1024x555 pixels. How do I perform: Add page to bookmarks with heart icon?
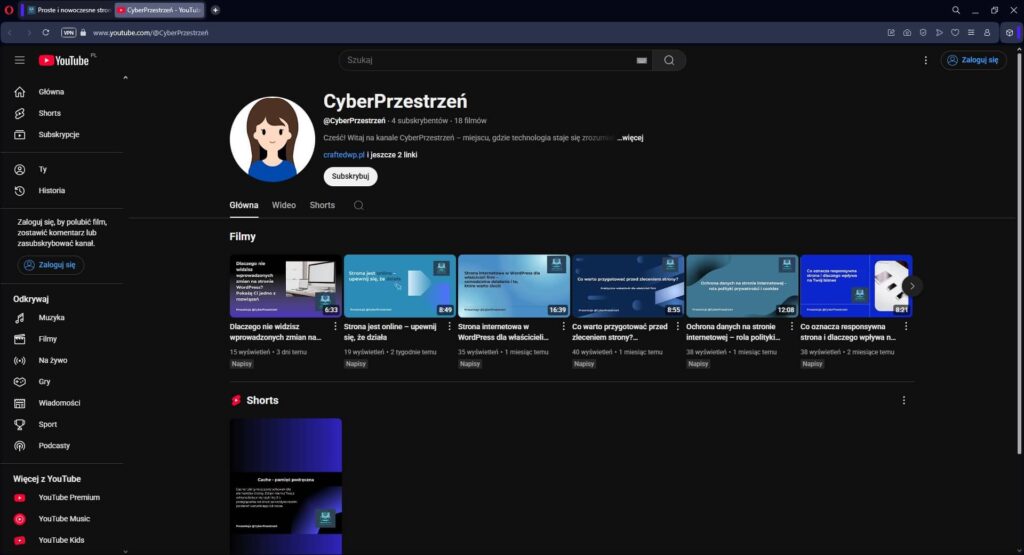click(x=955, y=33)
